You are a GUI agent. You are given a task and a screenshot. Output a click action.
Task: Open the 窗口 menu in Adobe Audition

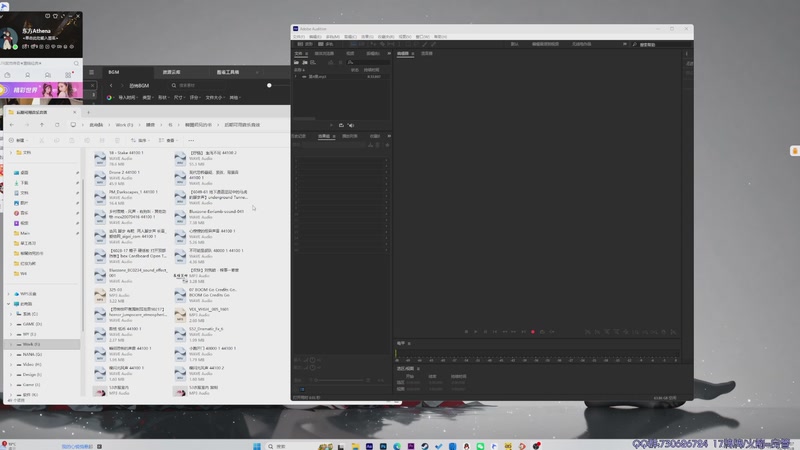click(422, 37)
